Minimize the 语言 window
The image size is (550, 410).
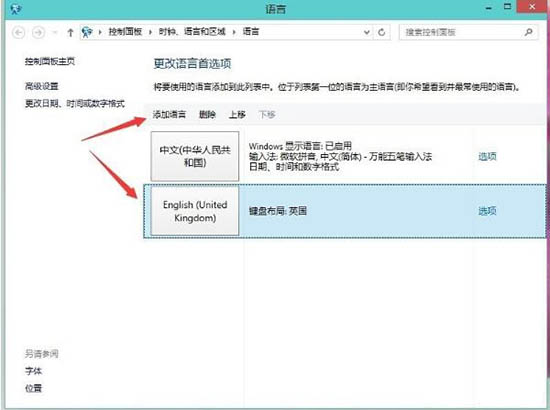(489, 7)
